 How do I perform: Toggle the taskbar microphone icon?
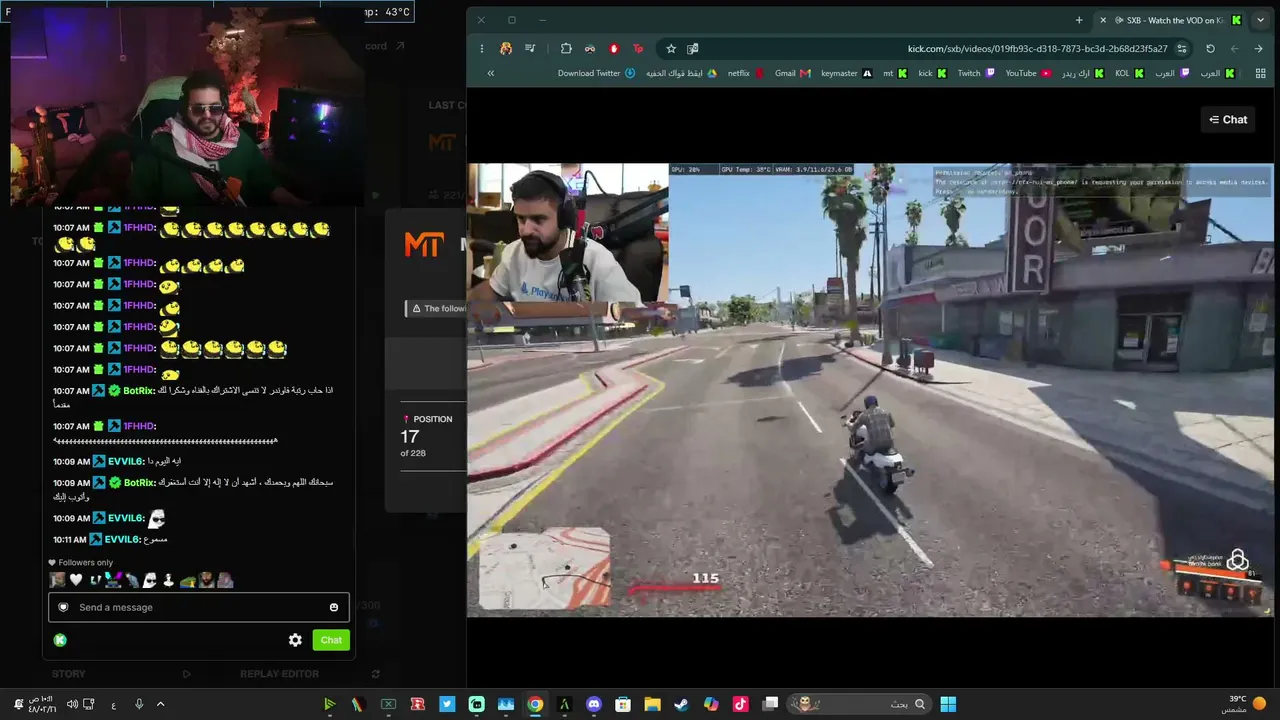click(x=139, y=704)
